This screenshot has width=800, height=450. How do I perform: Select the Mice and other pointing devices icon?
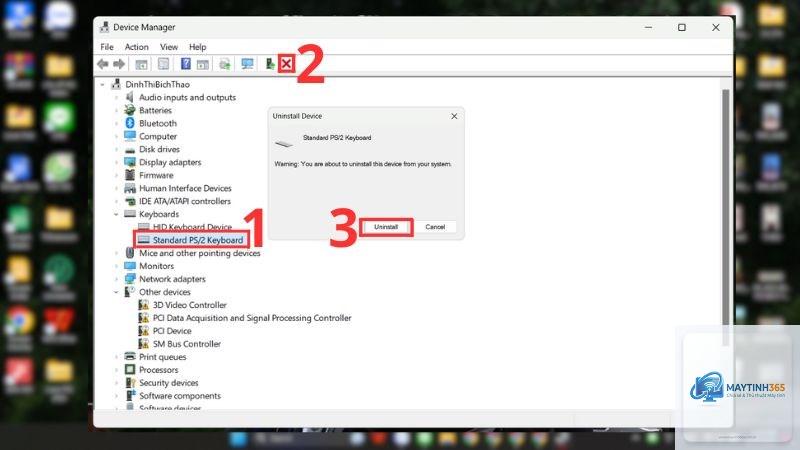[130, 253]
